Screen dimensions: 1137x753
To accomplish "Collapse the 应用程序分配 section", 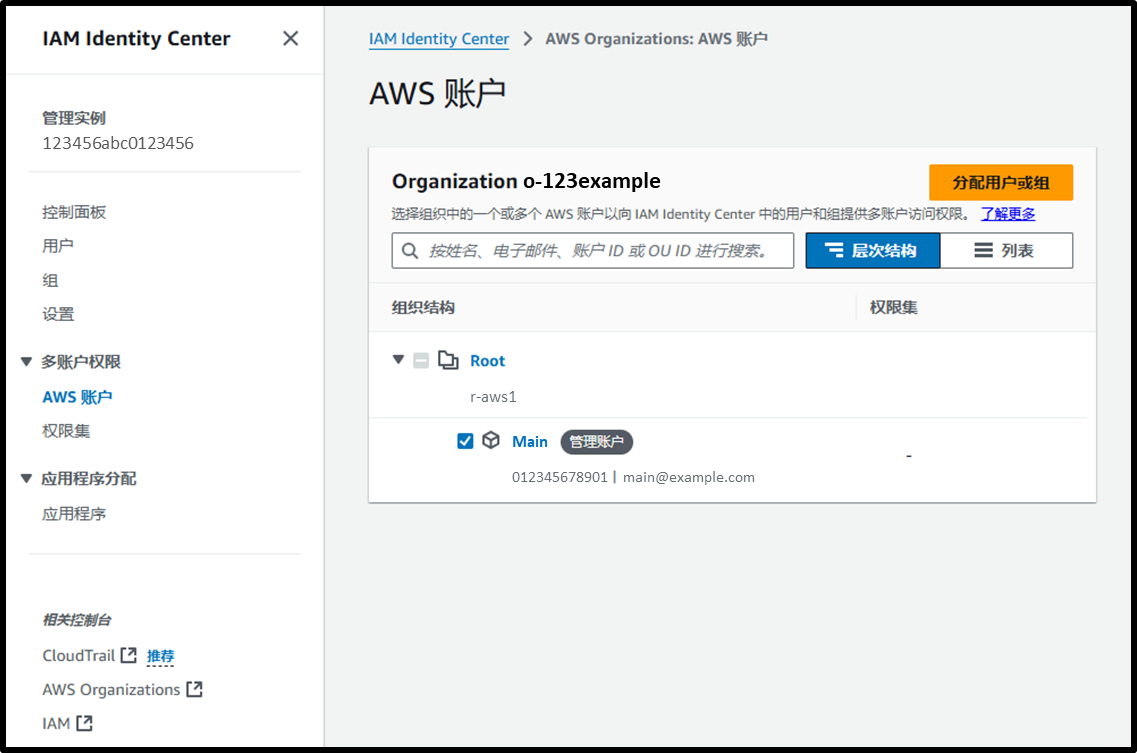I will coord(26,478).
